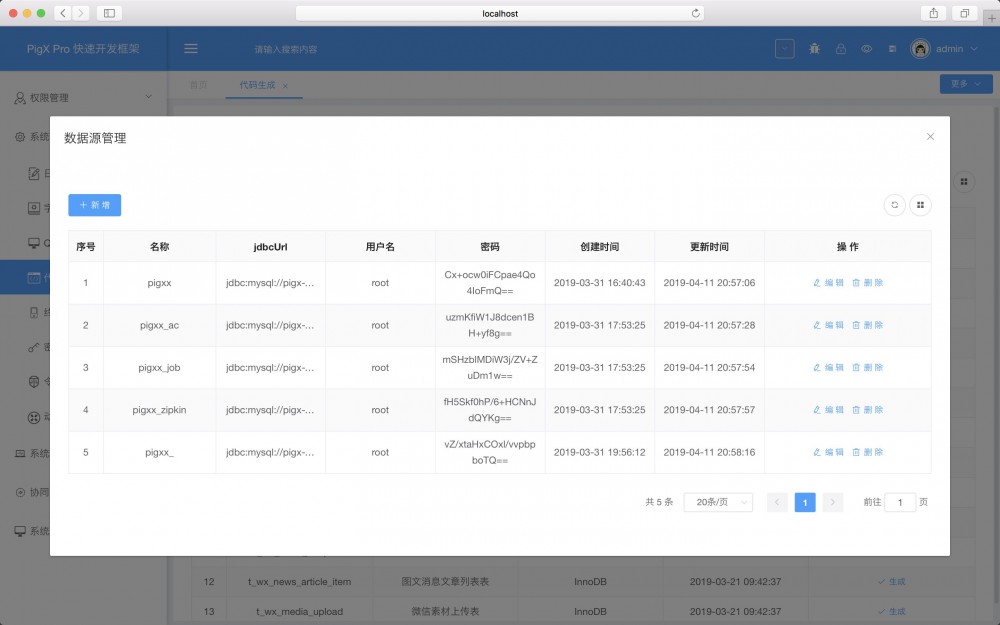Refresh the data source table
This screenshot has height=625, width=1000.
(x=894, y=205)
